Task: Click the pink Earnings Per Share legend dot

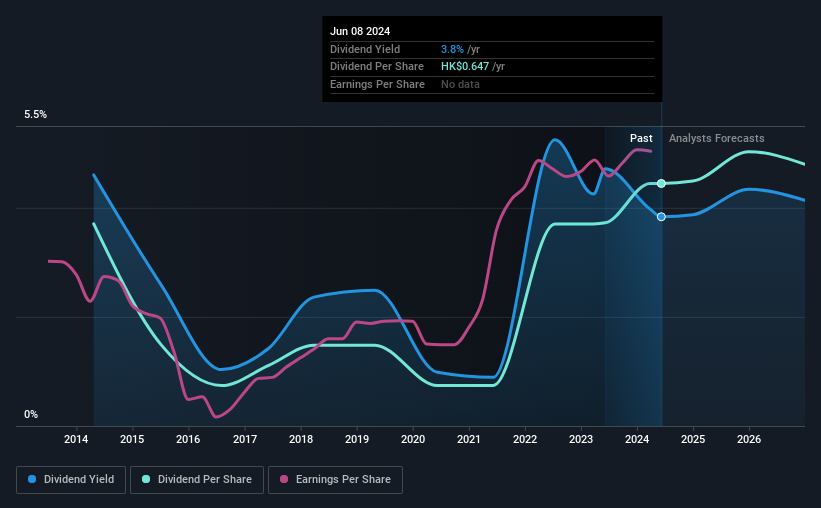Action: [x=284, y=479]
